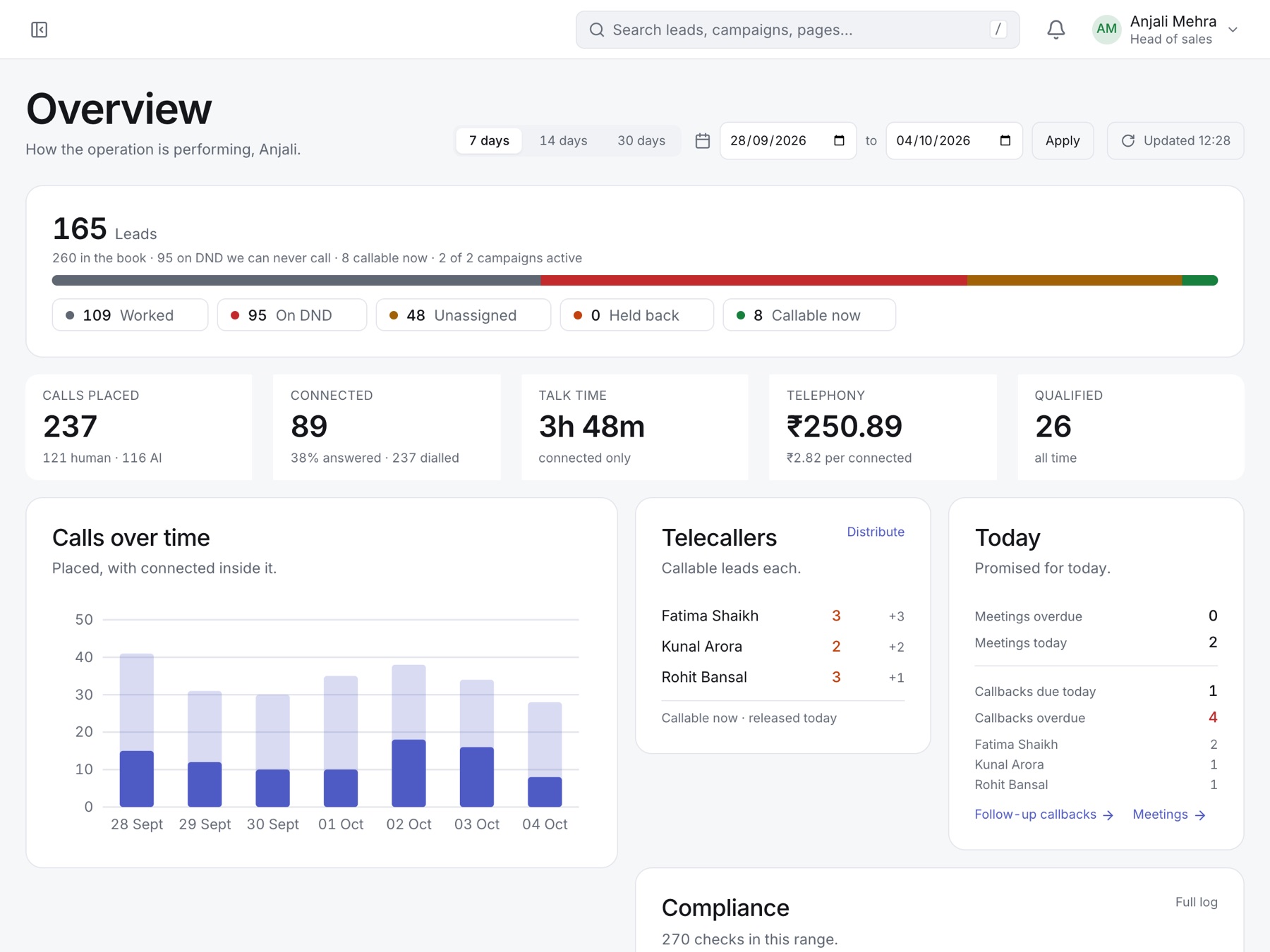Open the start date calendar picker

839,140
